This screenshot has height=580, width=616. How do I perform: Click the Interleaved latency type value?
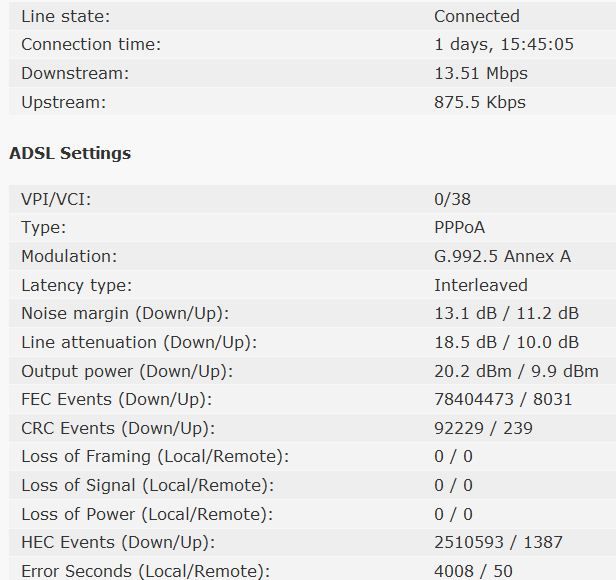(x=480, y=285)
